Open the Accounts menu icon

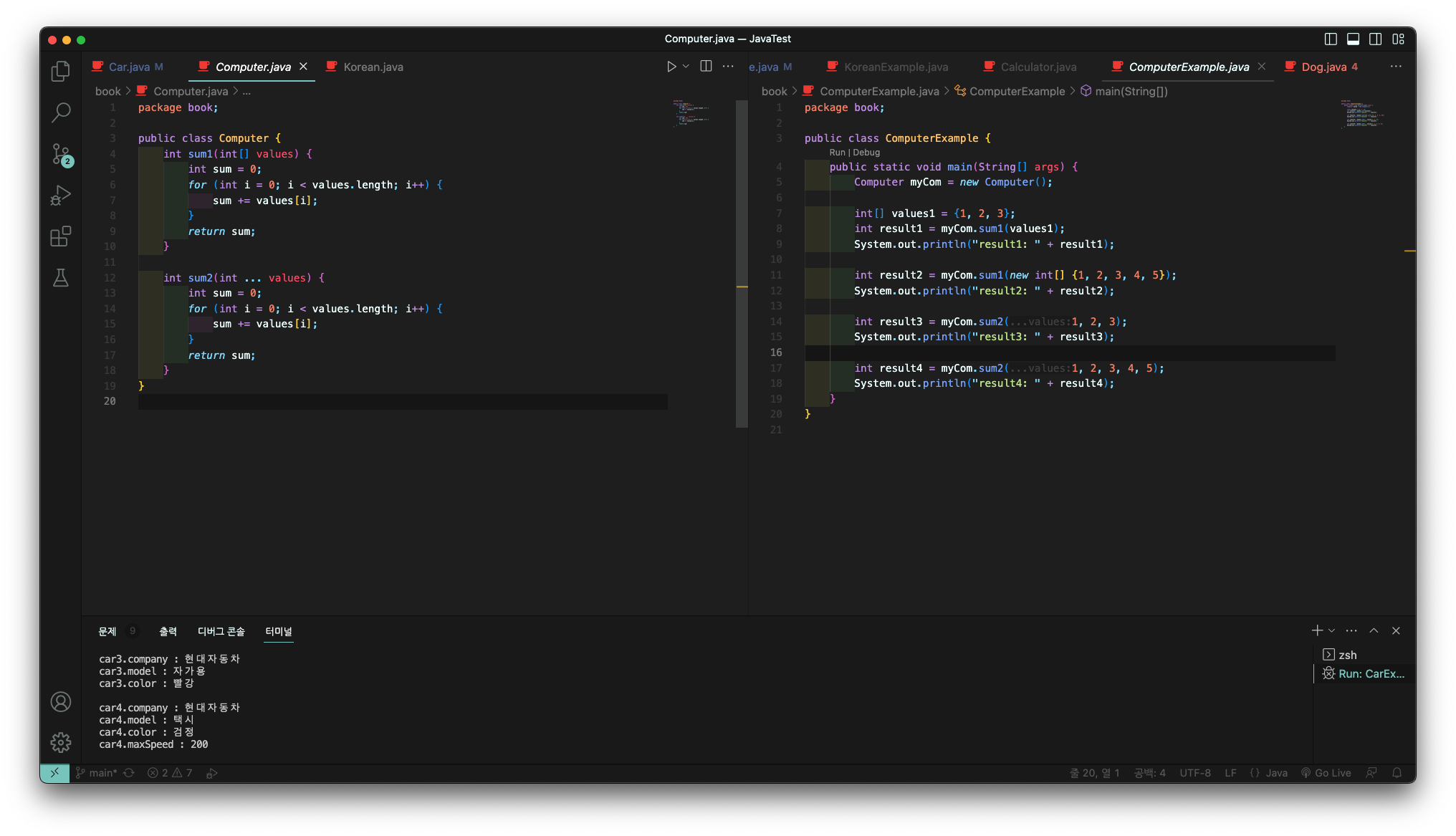pos(61,701)
